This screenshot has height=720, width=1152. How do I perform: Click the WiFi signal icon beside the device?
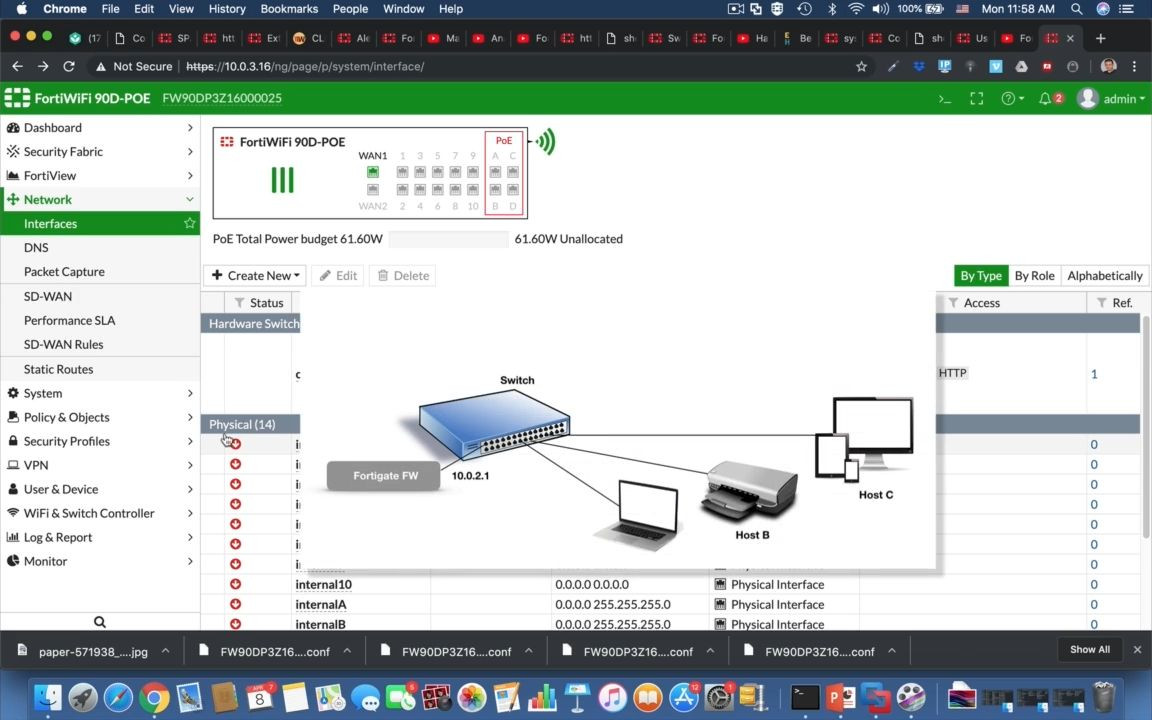click(545, 142)
